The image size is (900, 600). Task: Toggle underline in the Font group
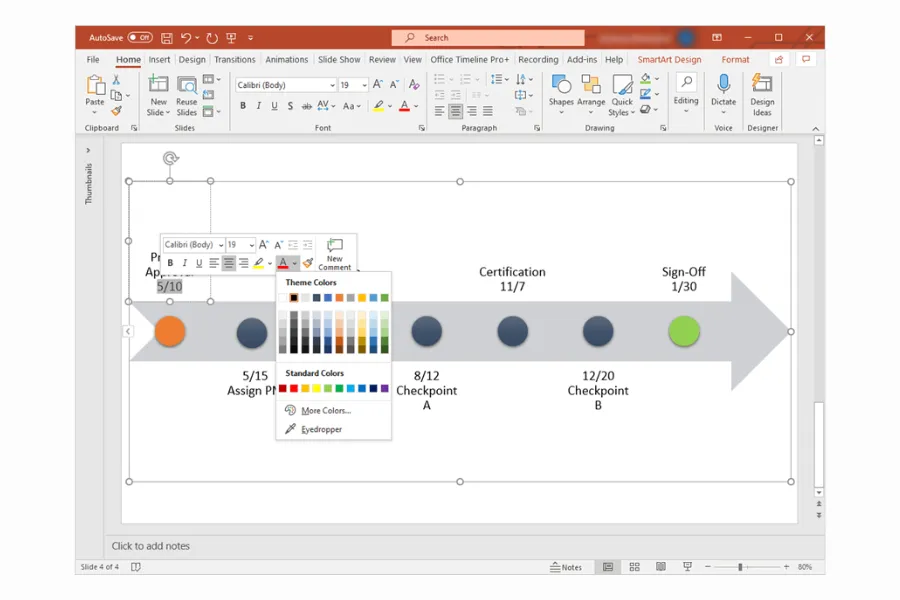click(273, 105)
